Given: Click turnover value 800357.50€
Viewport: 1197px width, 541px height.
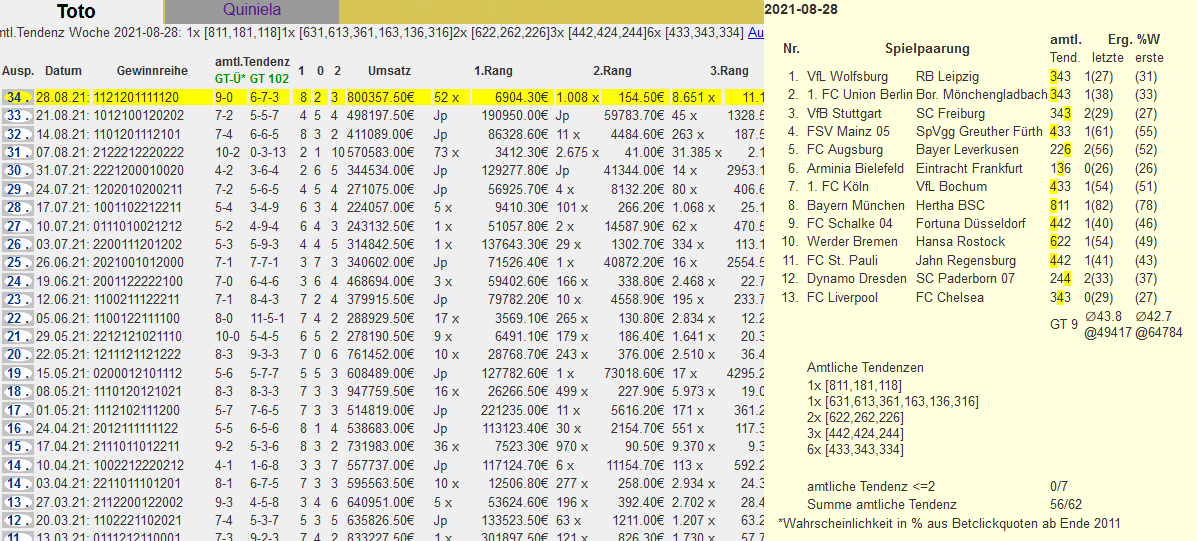Looking at the screenshot, I should [x=381, y=98].
